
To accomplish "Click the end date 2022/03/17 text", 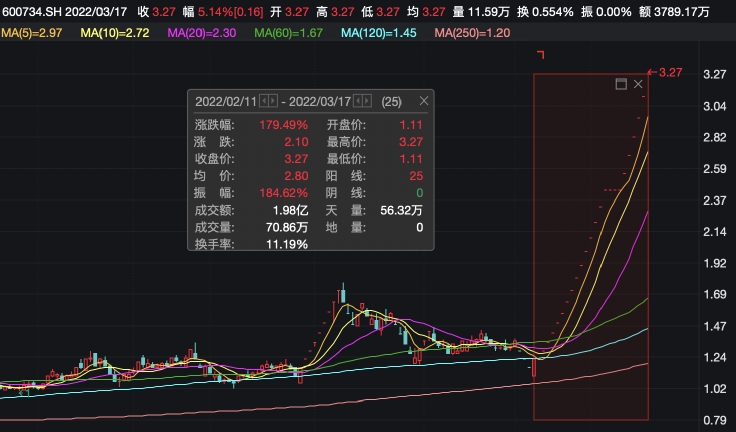I will [320, 101].
